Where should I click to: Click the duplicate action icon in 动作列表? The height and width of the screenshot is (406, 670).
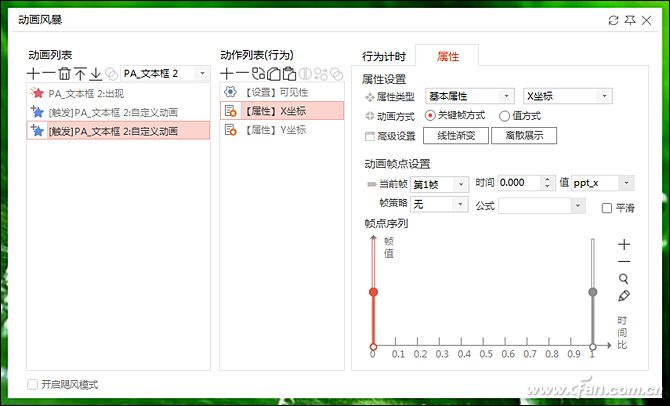coord(258,74)
